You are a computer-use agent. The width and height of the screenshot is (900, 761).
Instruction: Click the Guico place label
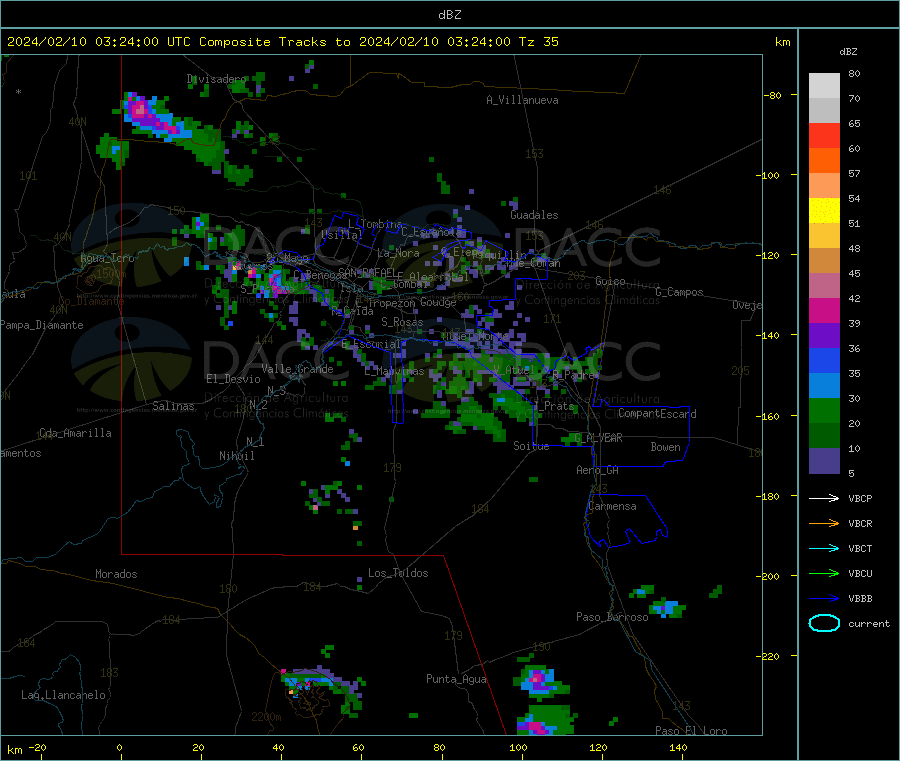click(x=610, y=281)
